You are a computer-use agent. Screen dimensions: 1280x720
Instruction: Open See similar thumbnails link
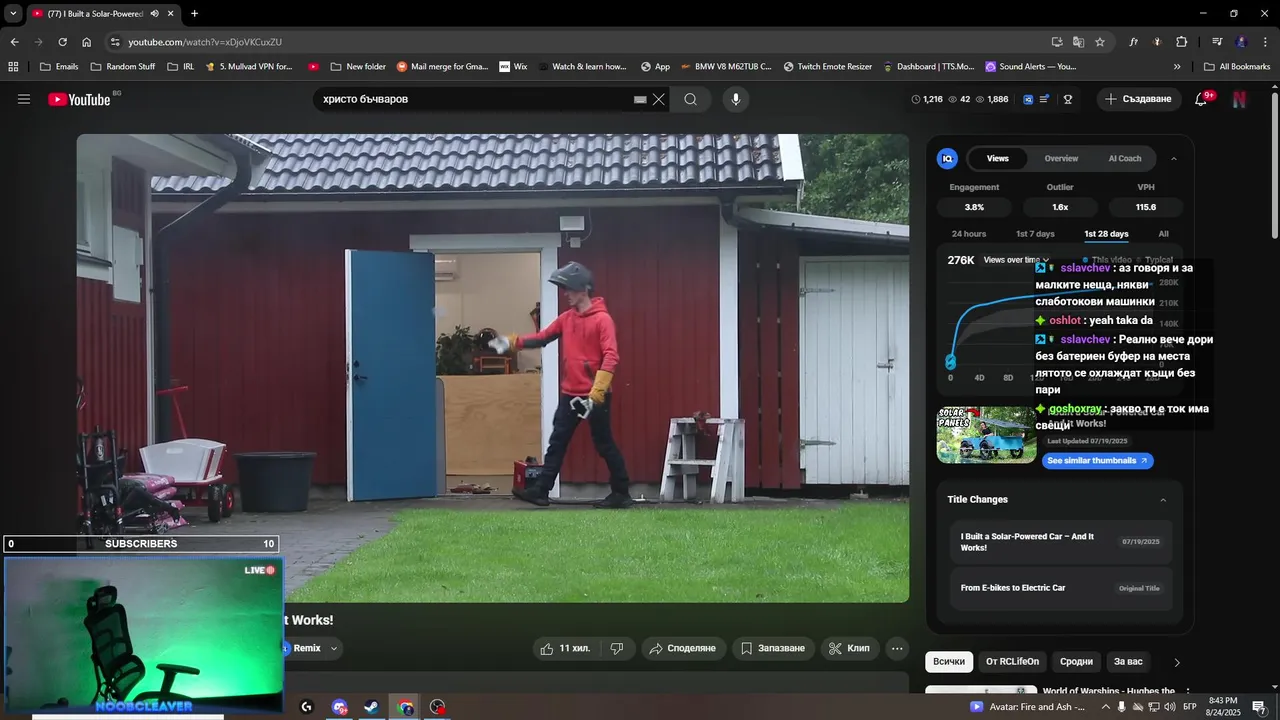[x=1097, y=461]
